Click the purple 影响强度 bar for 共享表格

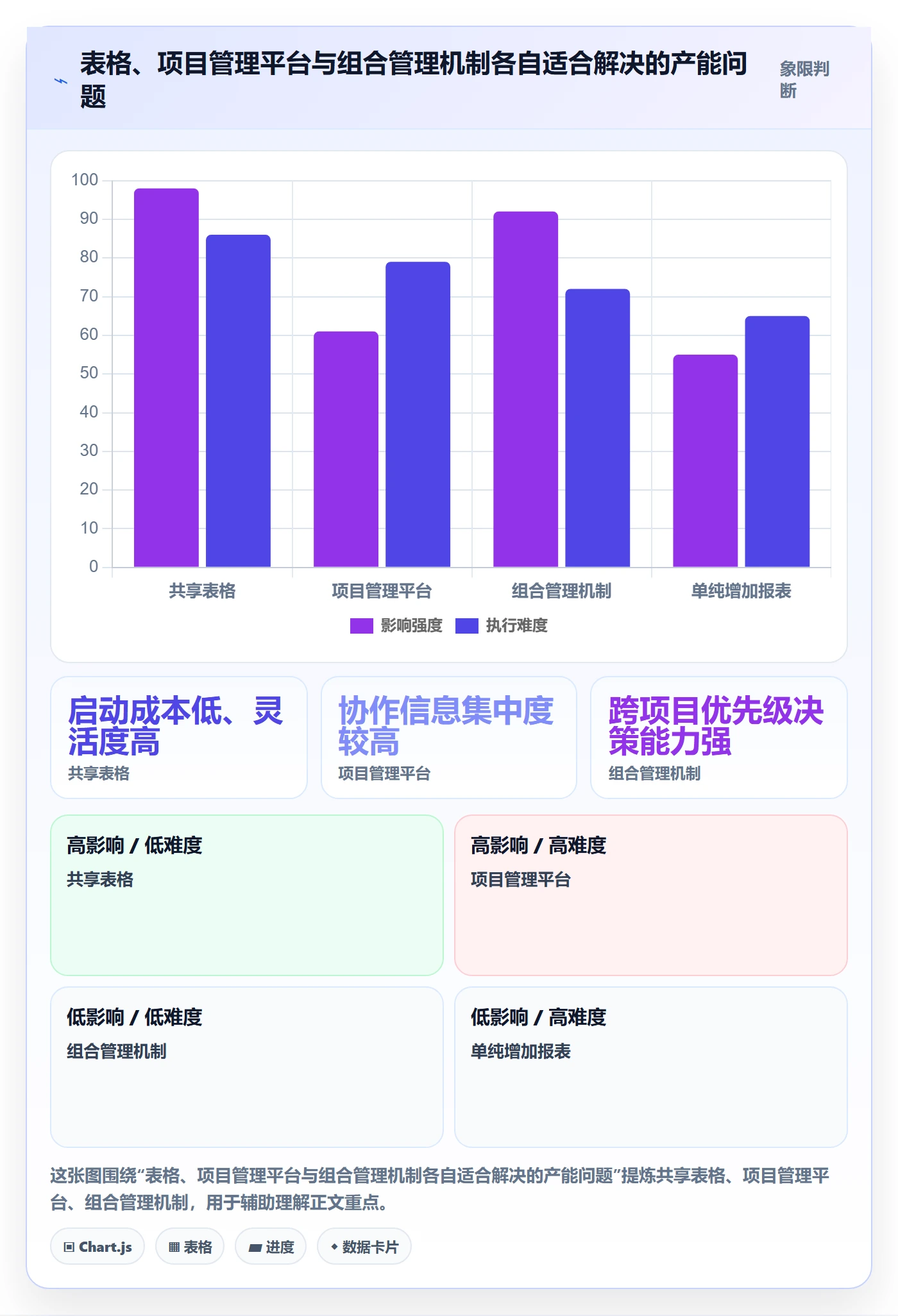point(166,378)
